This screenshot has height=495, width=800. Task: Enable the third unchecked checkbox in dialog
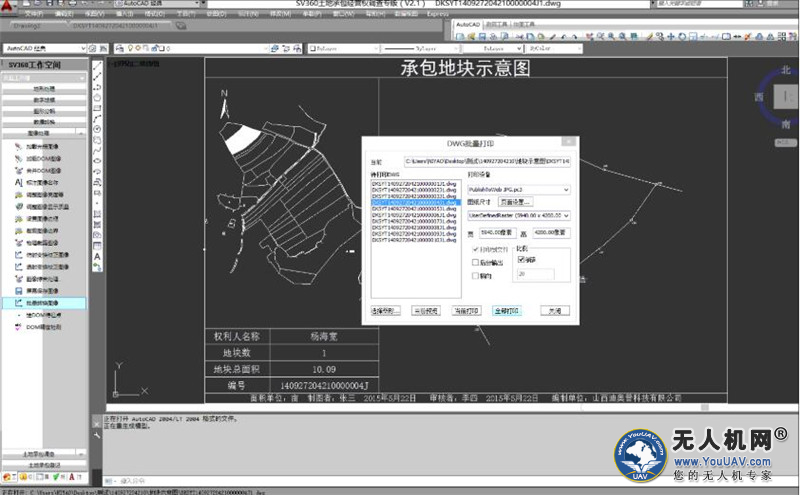point(476,275)
